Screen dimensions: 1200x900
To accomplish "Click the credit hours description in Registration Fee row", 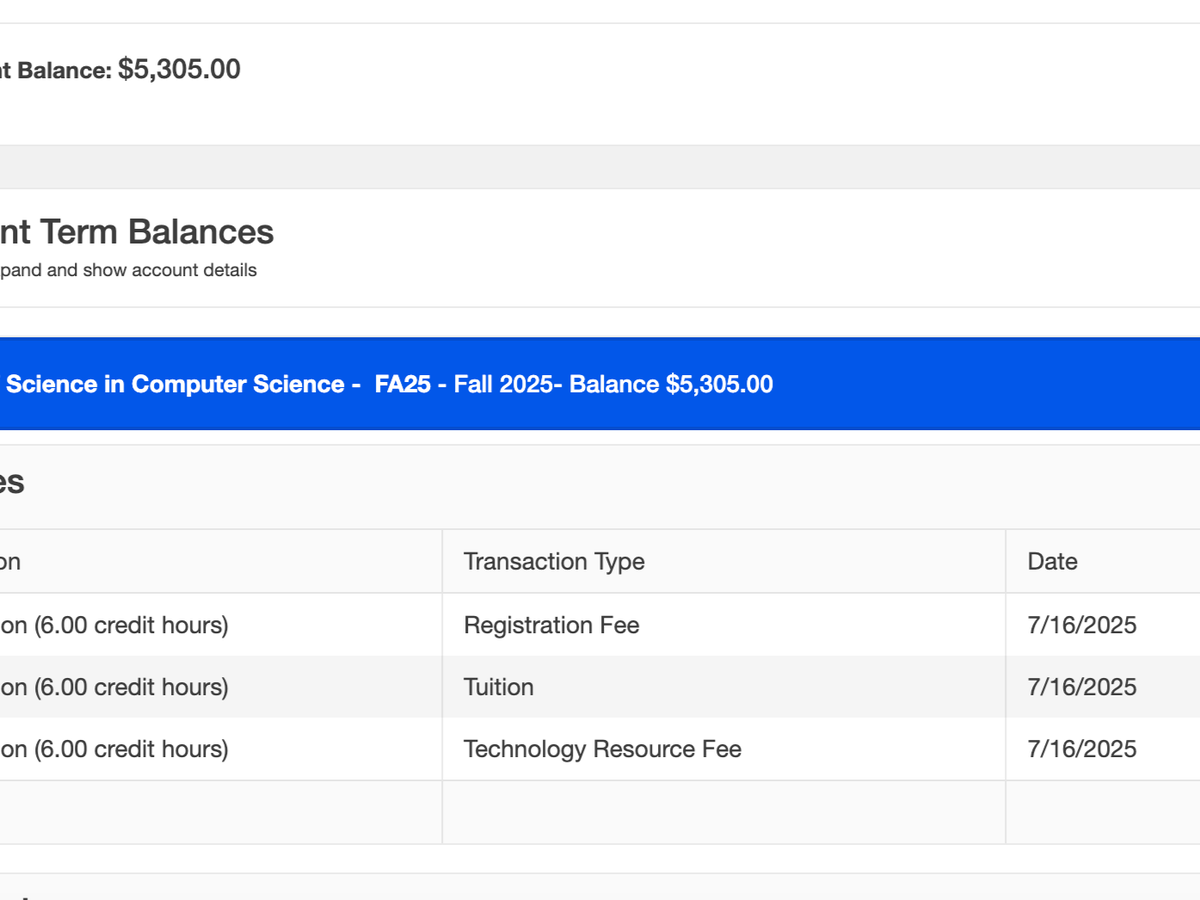I will click(114, 626).
